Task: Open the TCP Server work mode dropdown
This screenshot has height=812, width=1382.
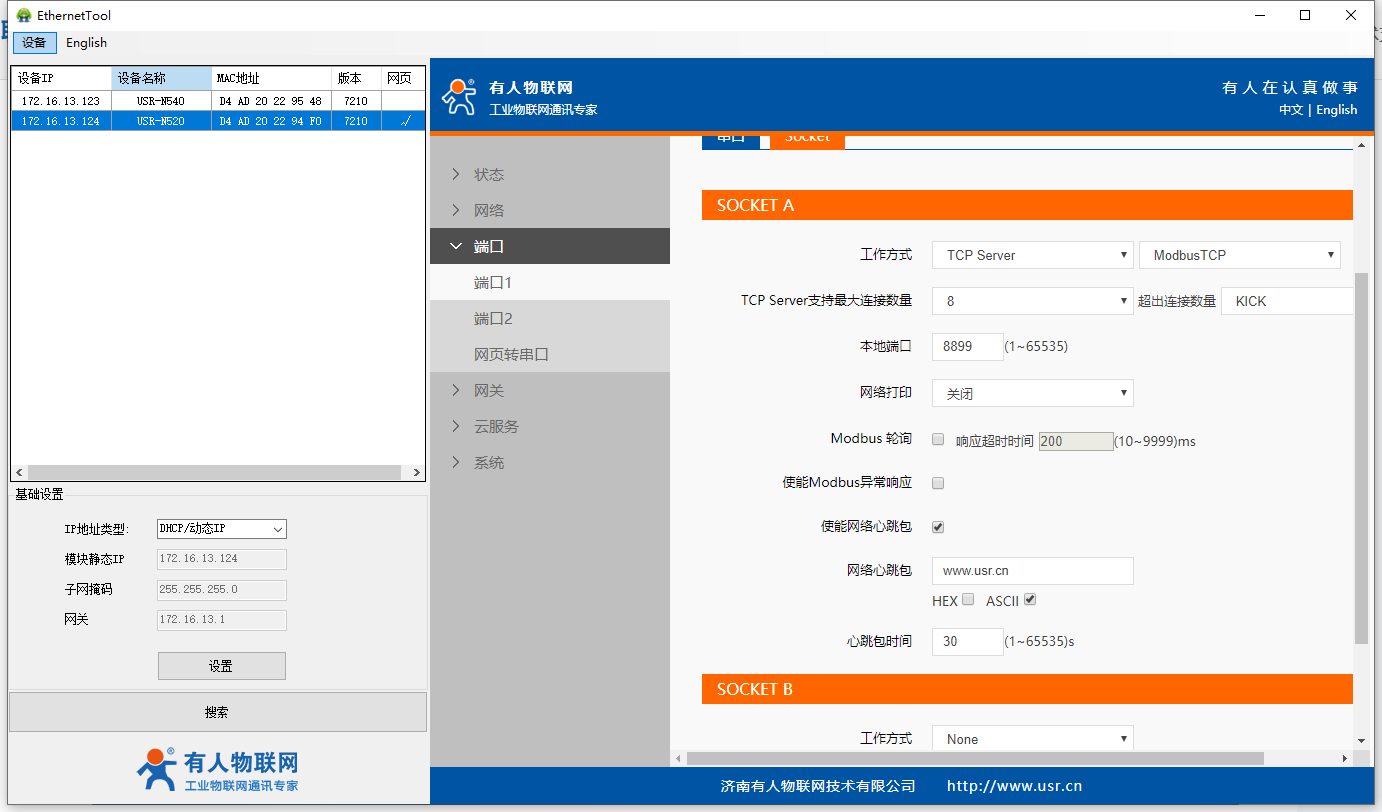Action: click(x=1032, y=255)
